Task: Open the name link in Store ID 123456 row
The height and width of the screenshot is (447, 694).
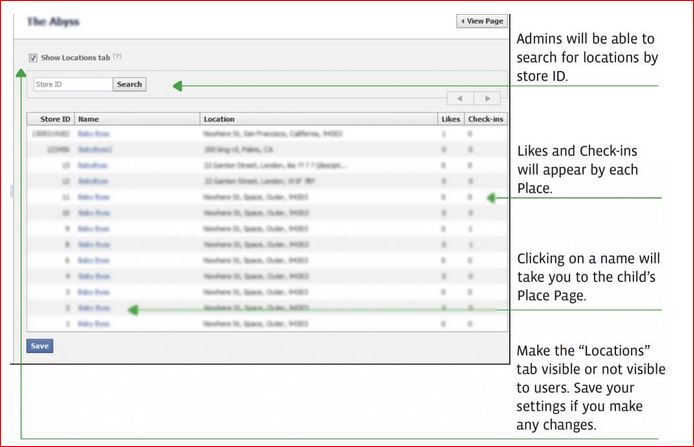Action: pos(95,150)
